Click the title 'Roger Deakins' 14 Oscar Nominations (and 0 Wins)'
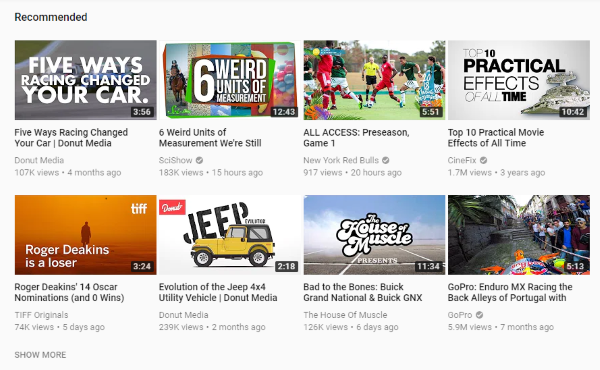 point(69,292)
